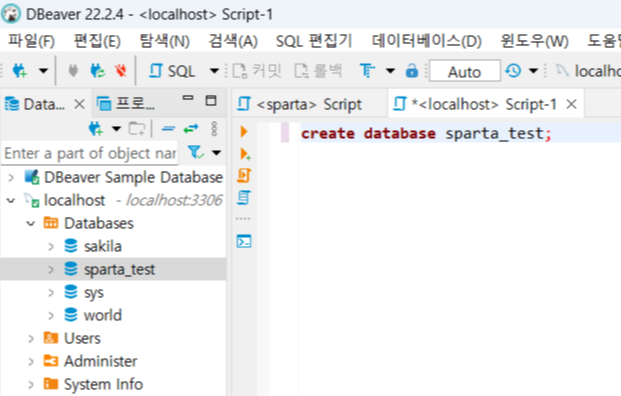Open the transaction mode dropdown arrow
This screenshot has width=621, height=396.
click(391, 71)
